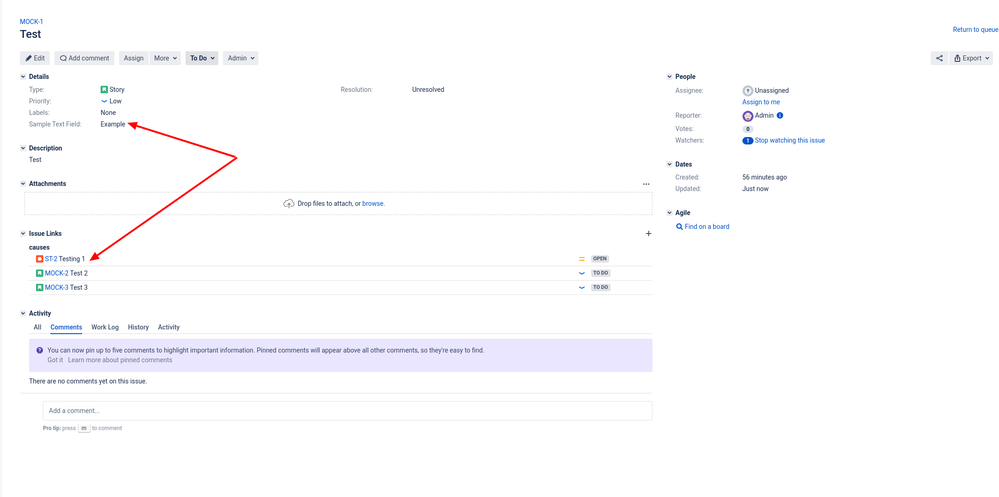Click the Low priority arrow icon

point(104,101)
